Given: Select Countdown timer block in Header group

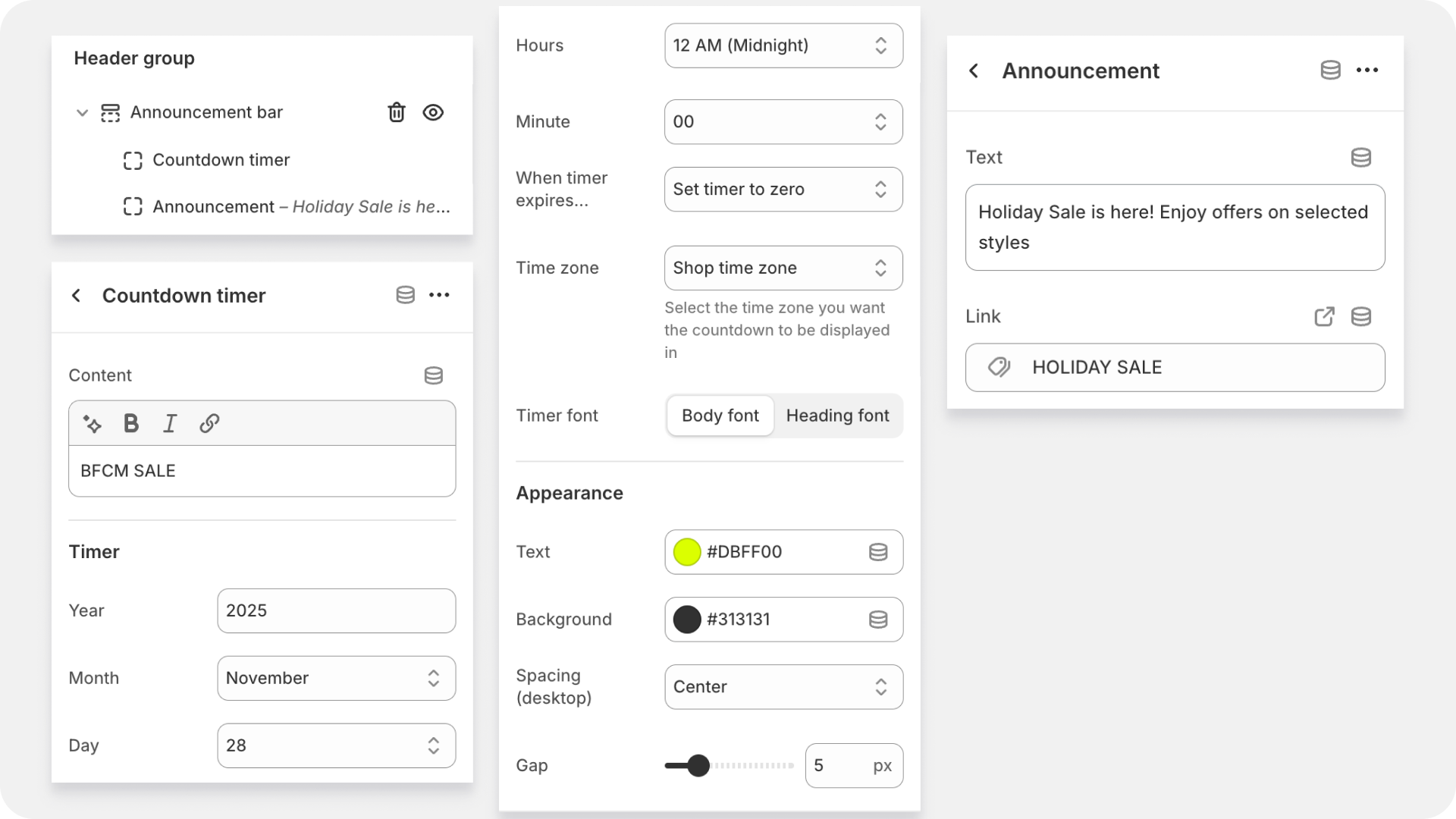Looking at the screenshot, I should [221, 160].
